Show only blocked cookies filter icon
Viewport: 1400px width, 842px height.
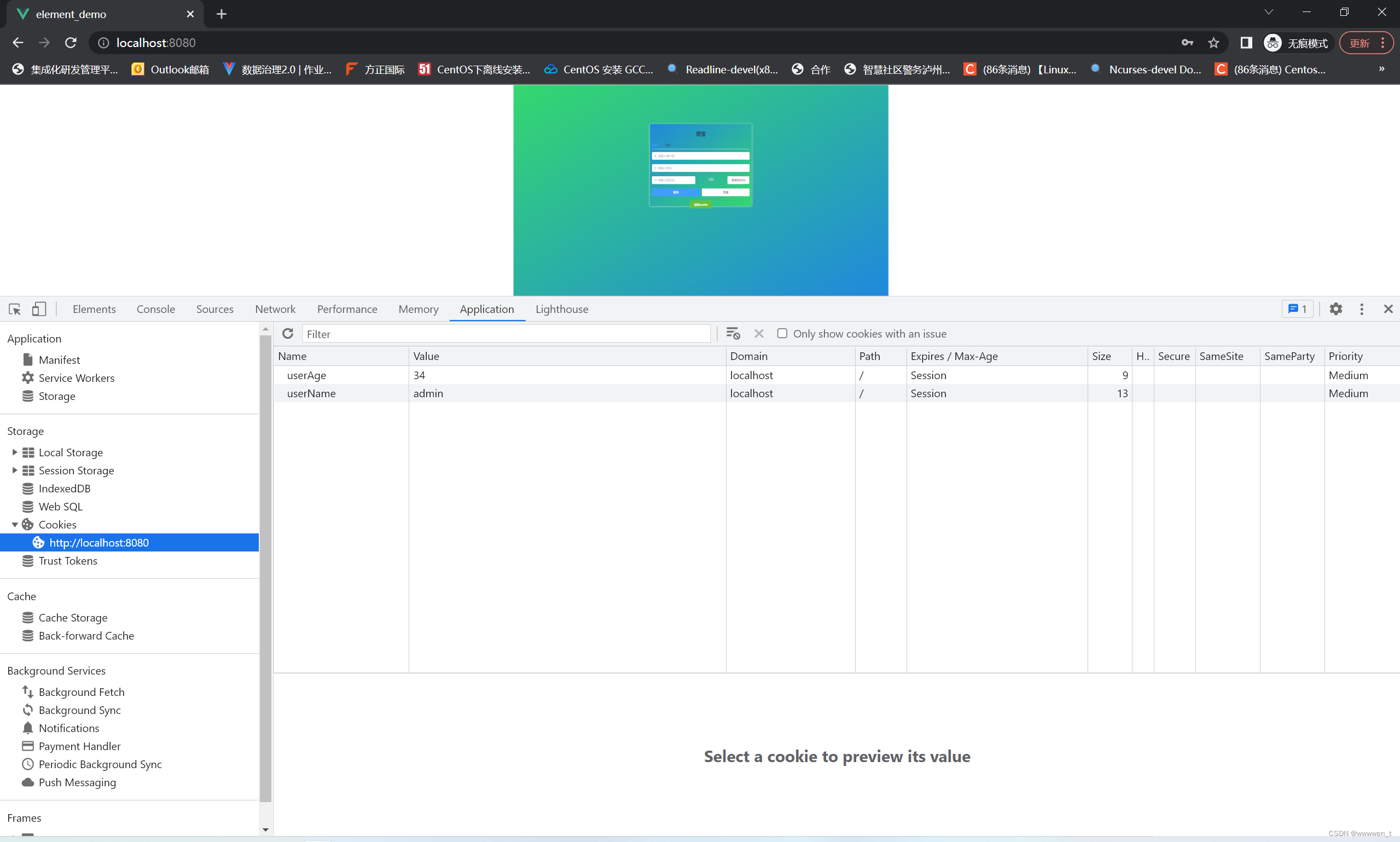point(733,333)
